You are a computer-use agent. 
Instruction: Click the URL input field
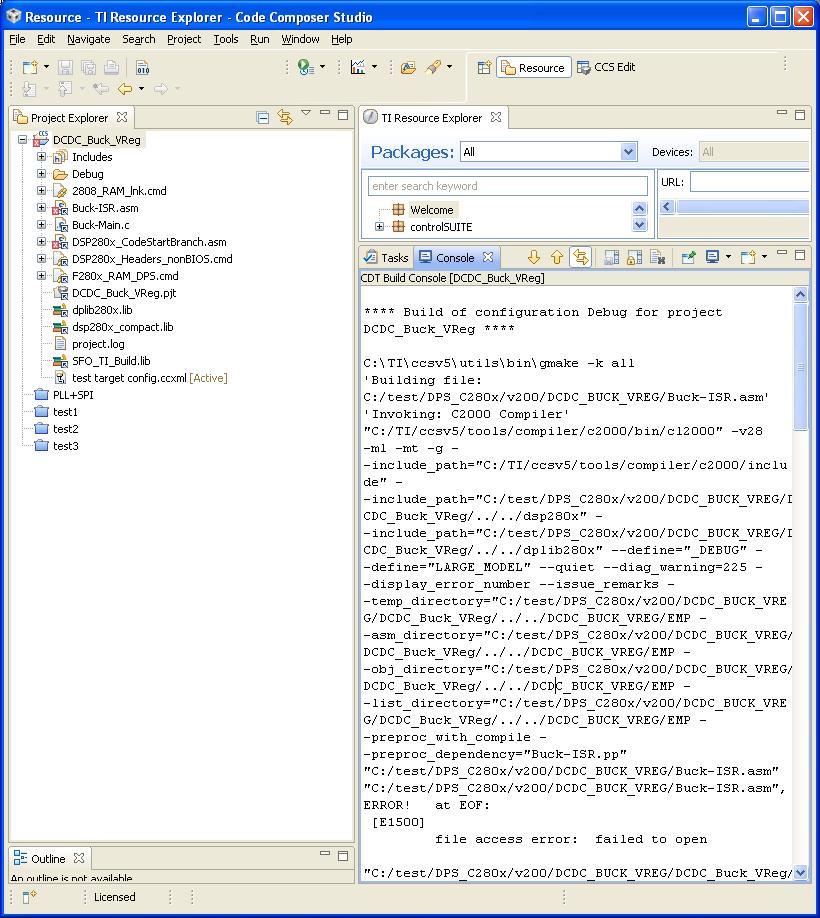(749, 182)
